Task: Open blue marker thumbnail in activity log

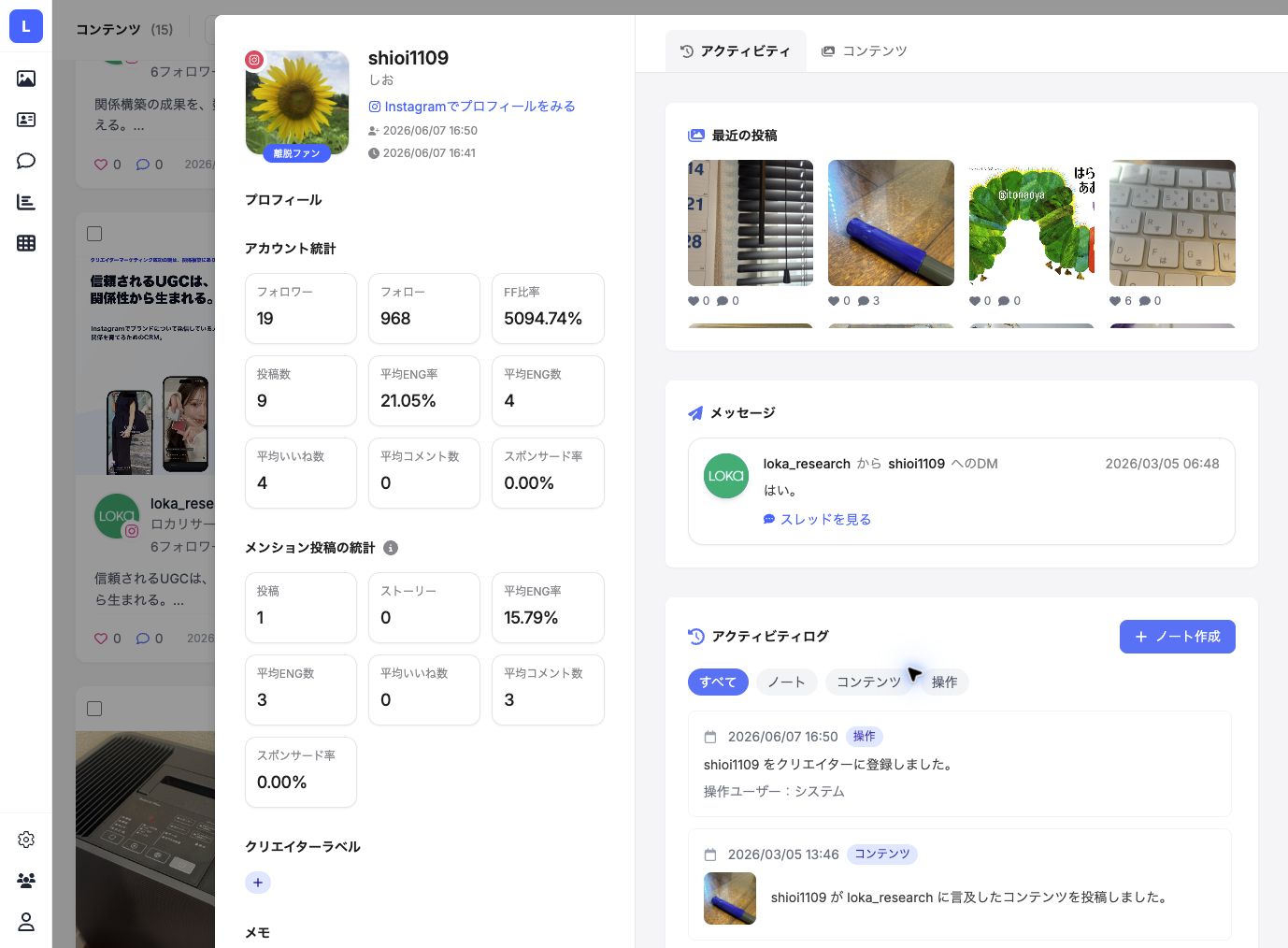Action: [x=730, y=898]
